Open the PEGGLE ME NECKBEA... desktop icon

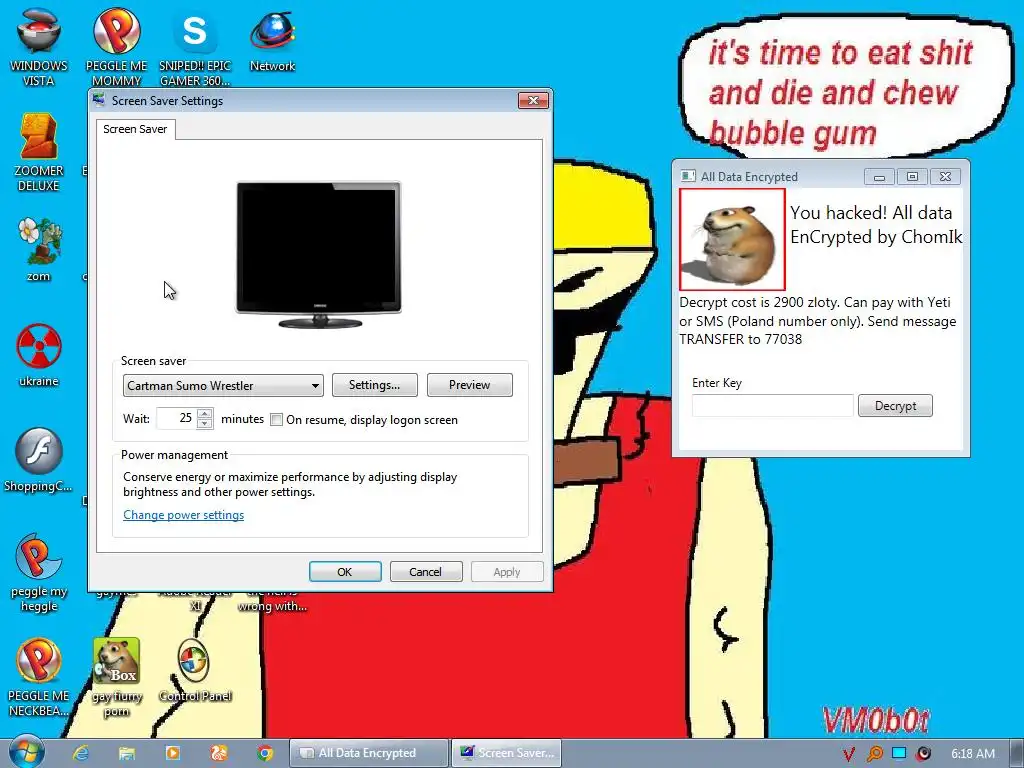[x=39, y=677]
